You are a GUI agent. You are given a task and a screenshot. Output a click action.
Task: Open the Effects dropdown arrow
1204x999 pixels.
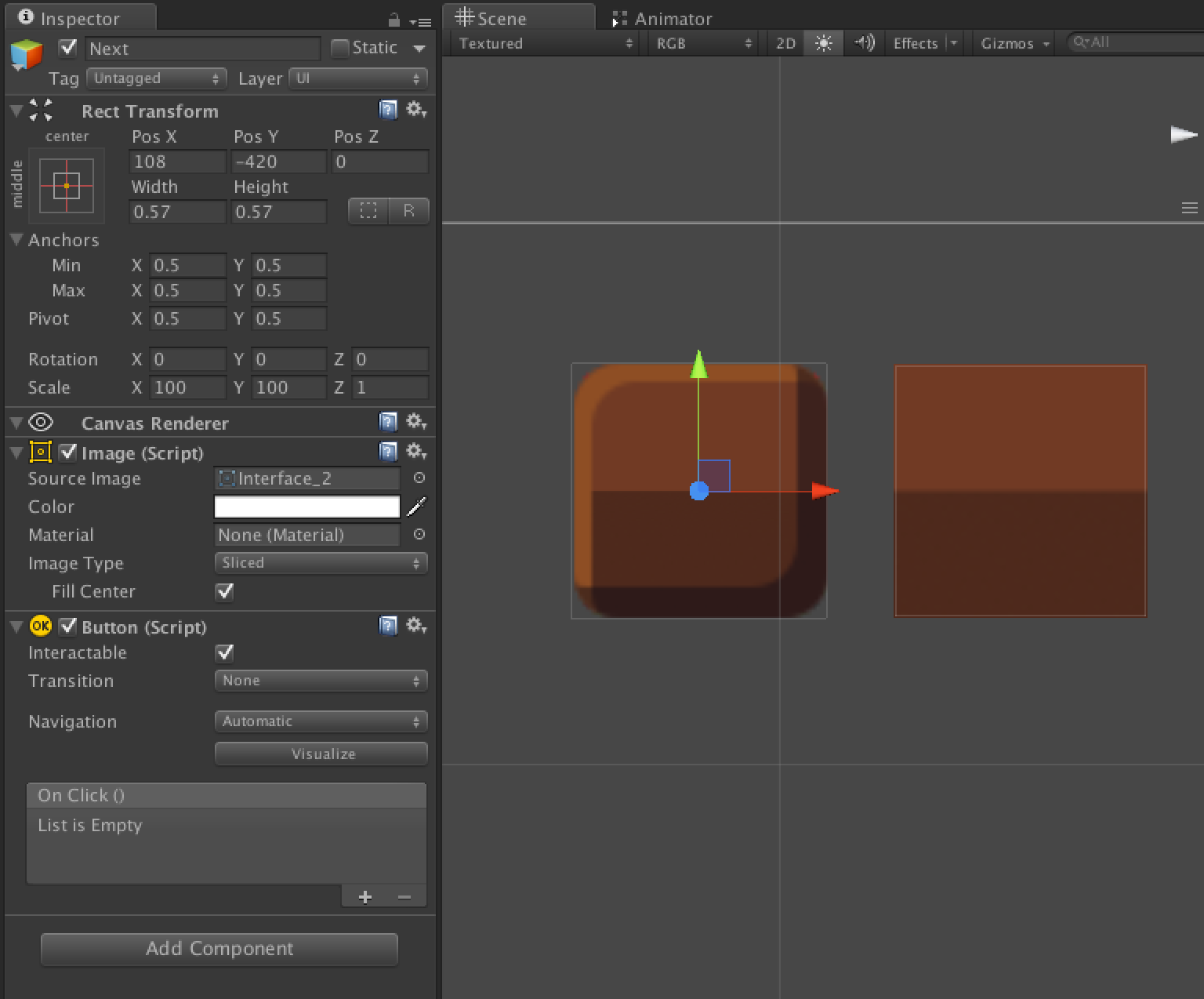954,43
